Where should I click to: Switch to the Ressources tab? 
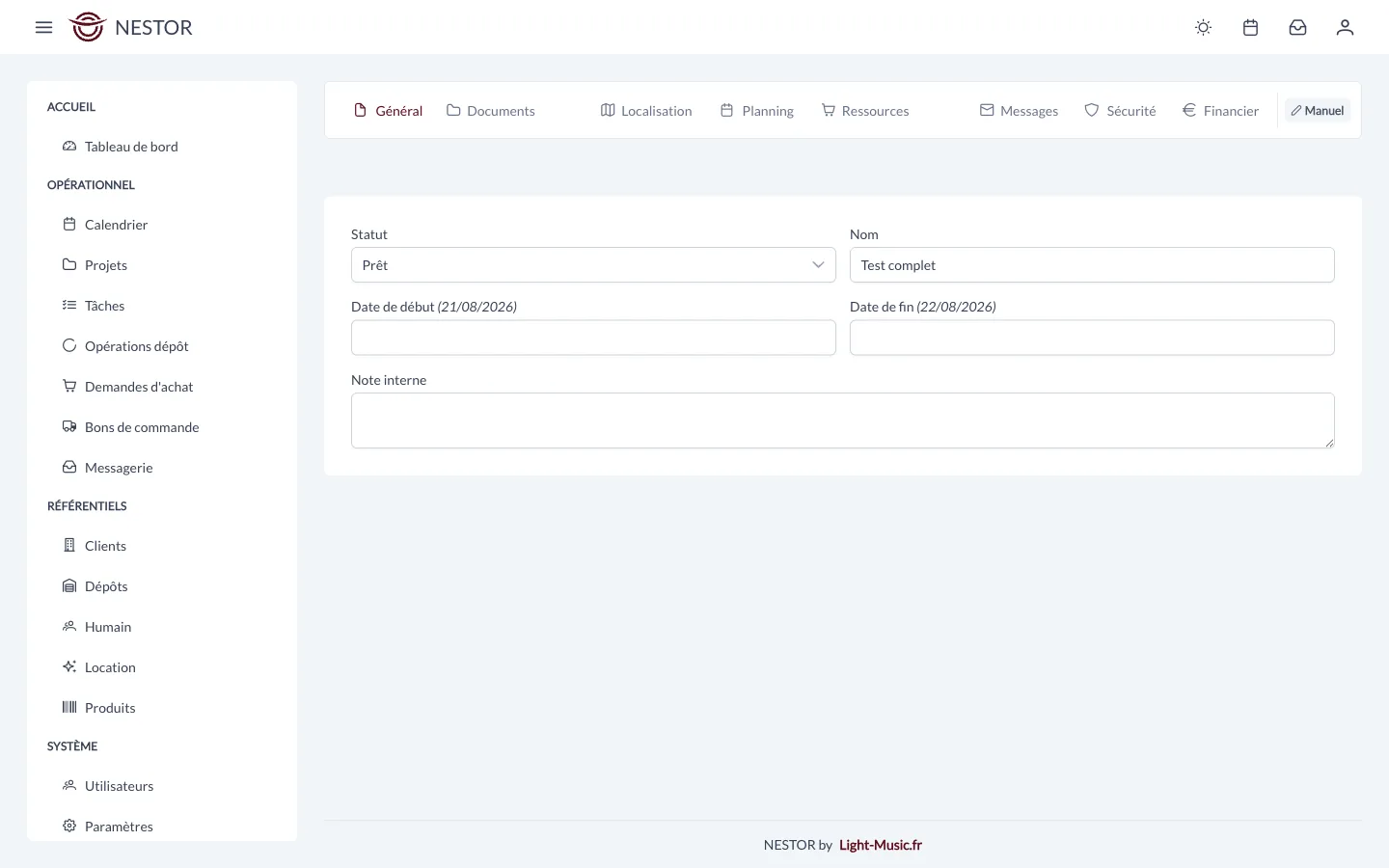click(x=865, y=111)
